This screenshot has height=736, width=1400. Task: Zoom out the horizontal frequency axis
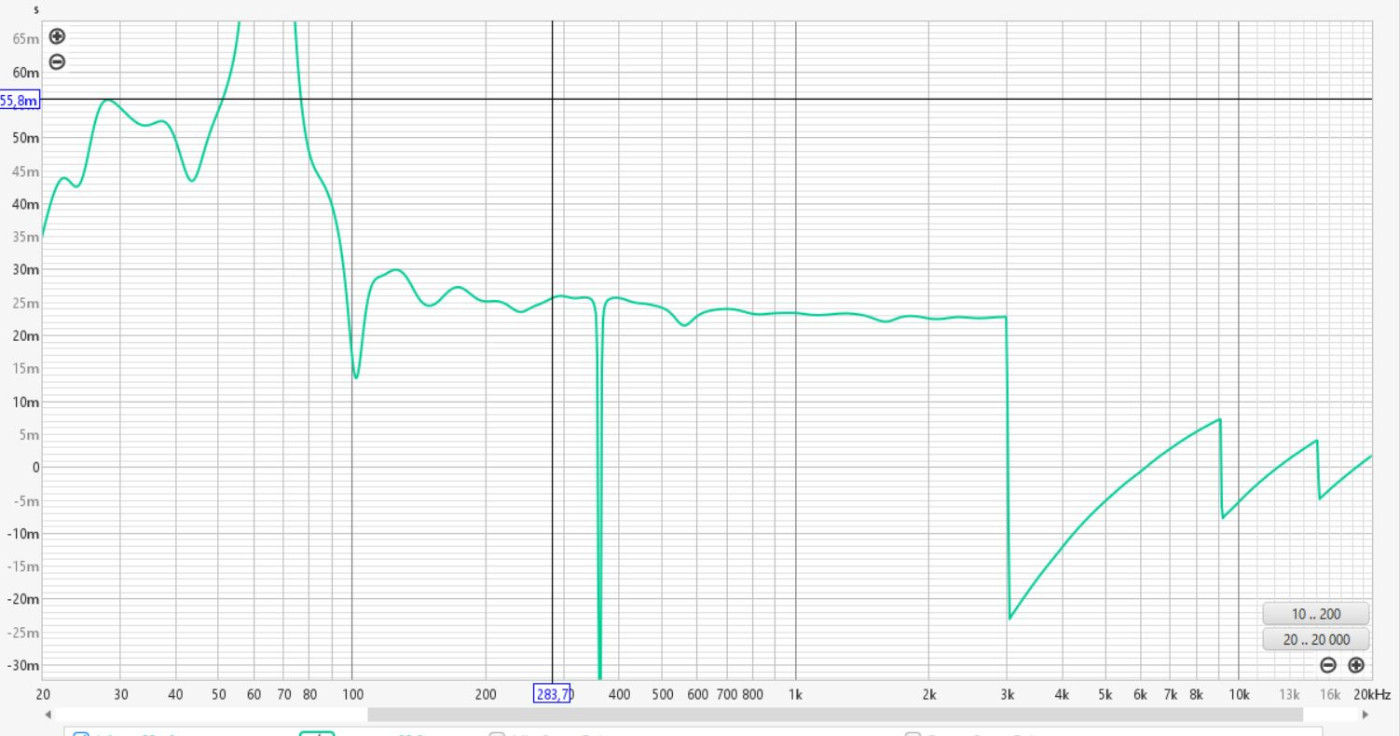(1328, 665)
